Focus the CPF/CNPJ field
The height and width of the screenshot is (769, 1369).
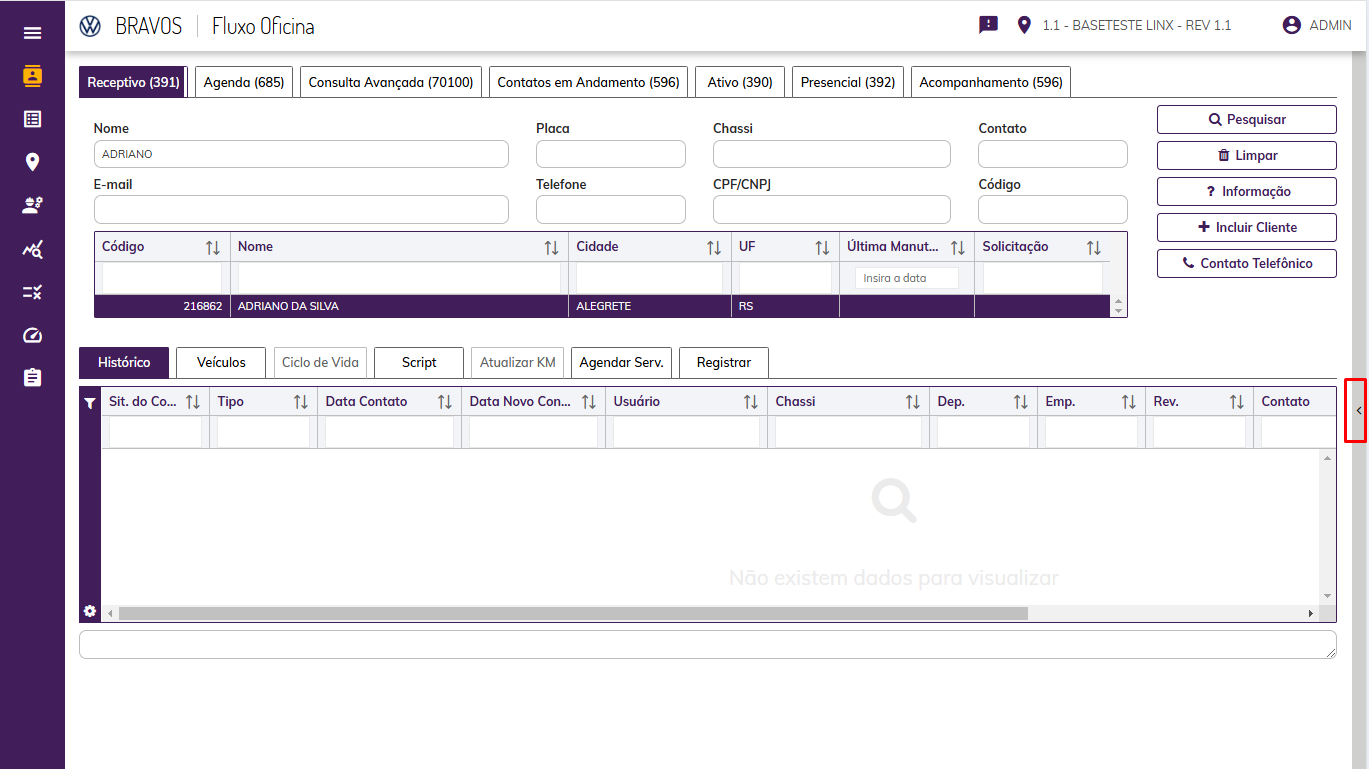tap(832, 210)
